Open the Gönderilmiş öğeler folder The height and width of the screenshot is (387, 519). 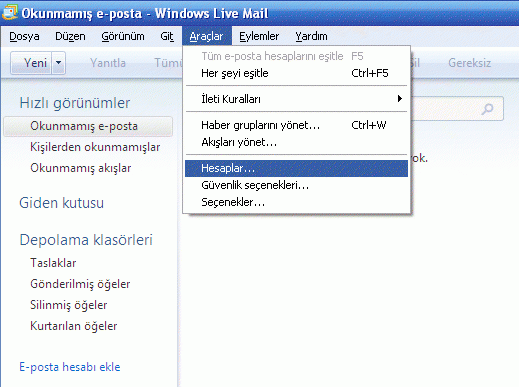coord(80,284)
